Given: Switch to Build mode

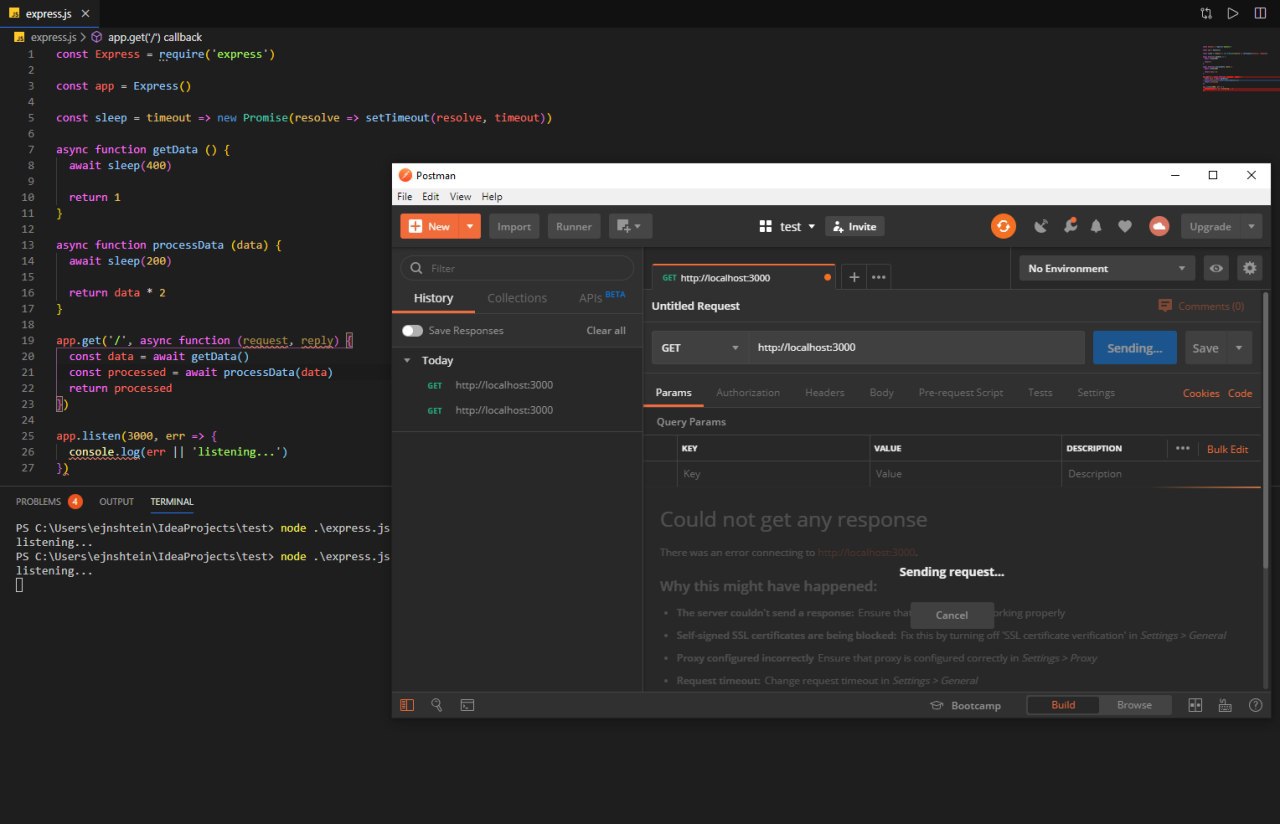Looking at the screenshot, I should tap(1063, 705).
